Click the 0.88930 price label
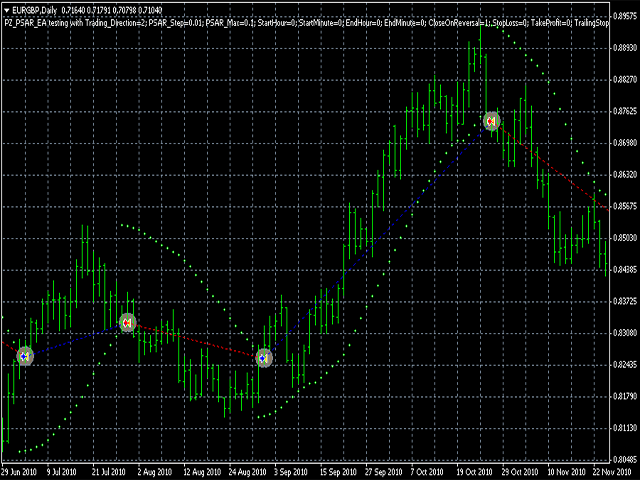This screenshot has height=480, width=640. tap(626, 48)
